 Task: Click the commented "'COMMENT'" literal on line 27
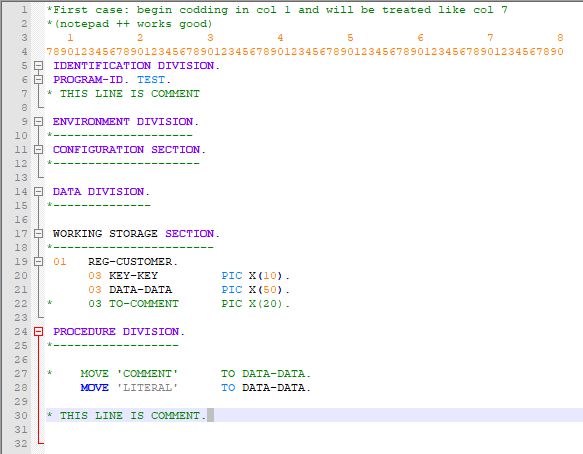147,374
